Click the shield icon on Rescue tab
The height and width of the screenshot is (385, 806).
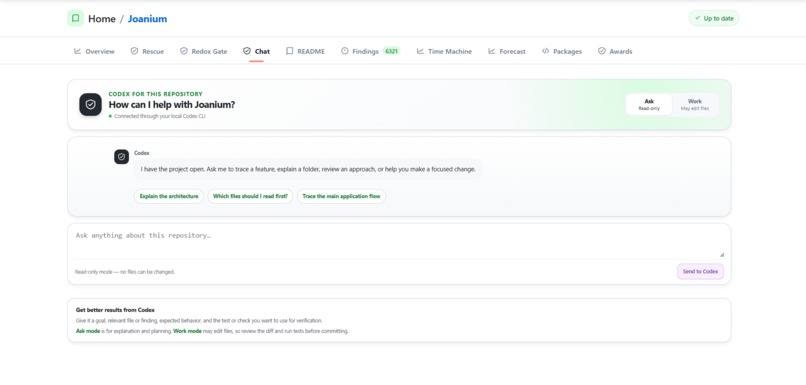[134, 51]
